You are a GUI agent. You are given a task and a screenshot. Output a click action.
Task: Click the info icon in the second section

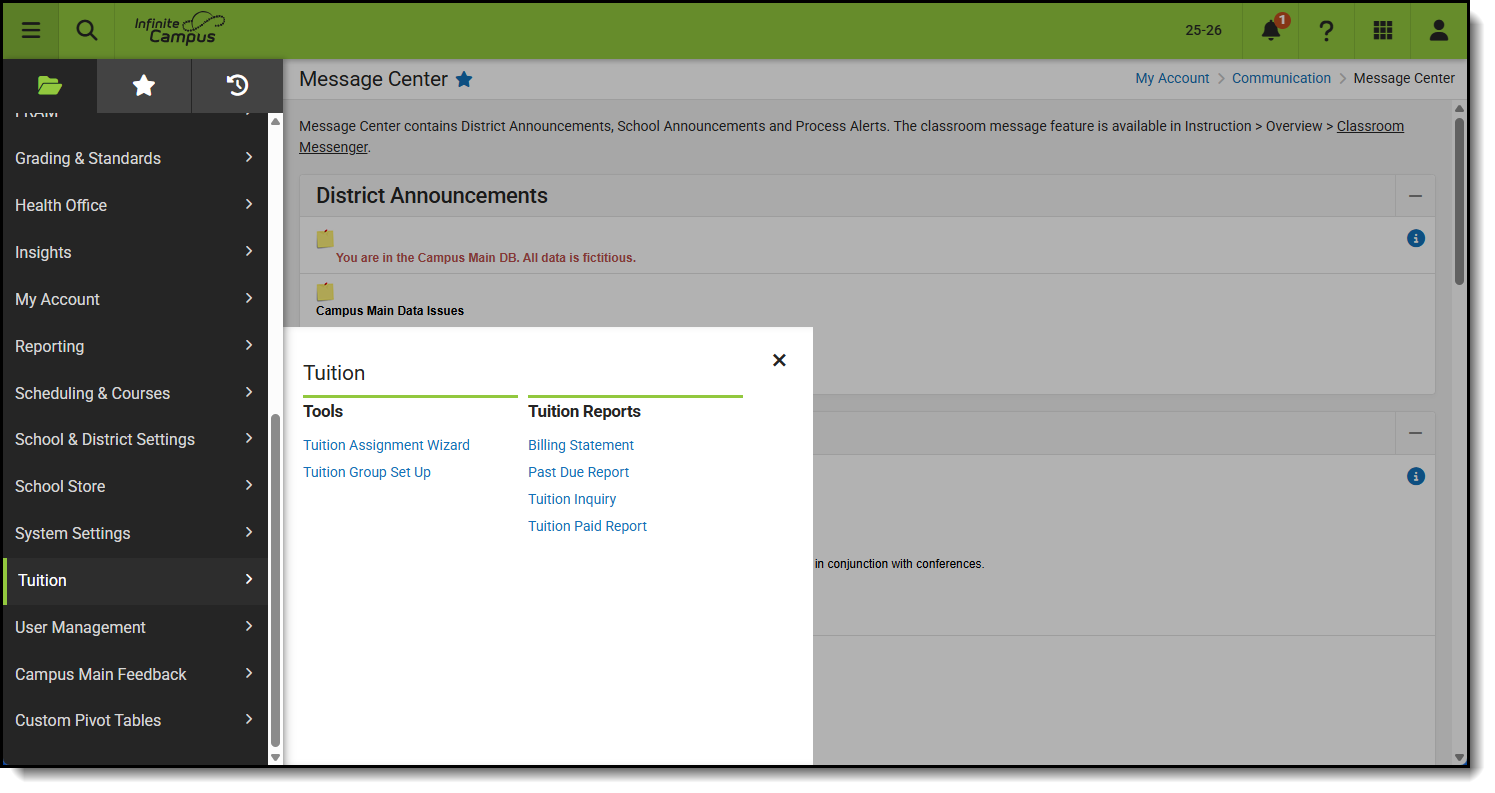pyautogui.click(x=1416, y=476)
